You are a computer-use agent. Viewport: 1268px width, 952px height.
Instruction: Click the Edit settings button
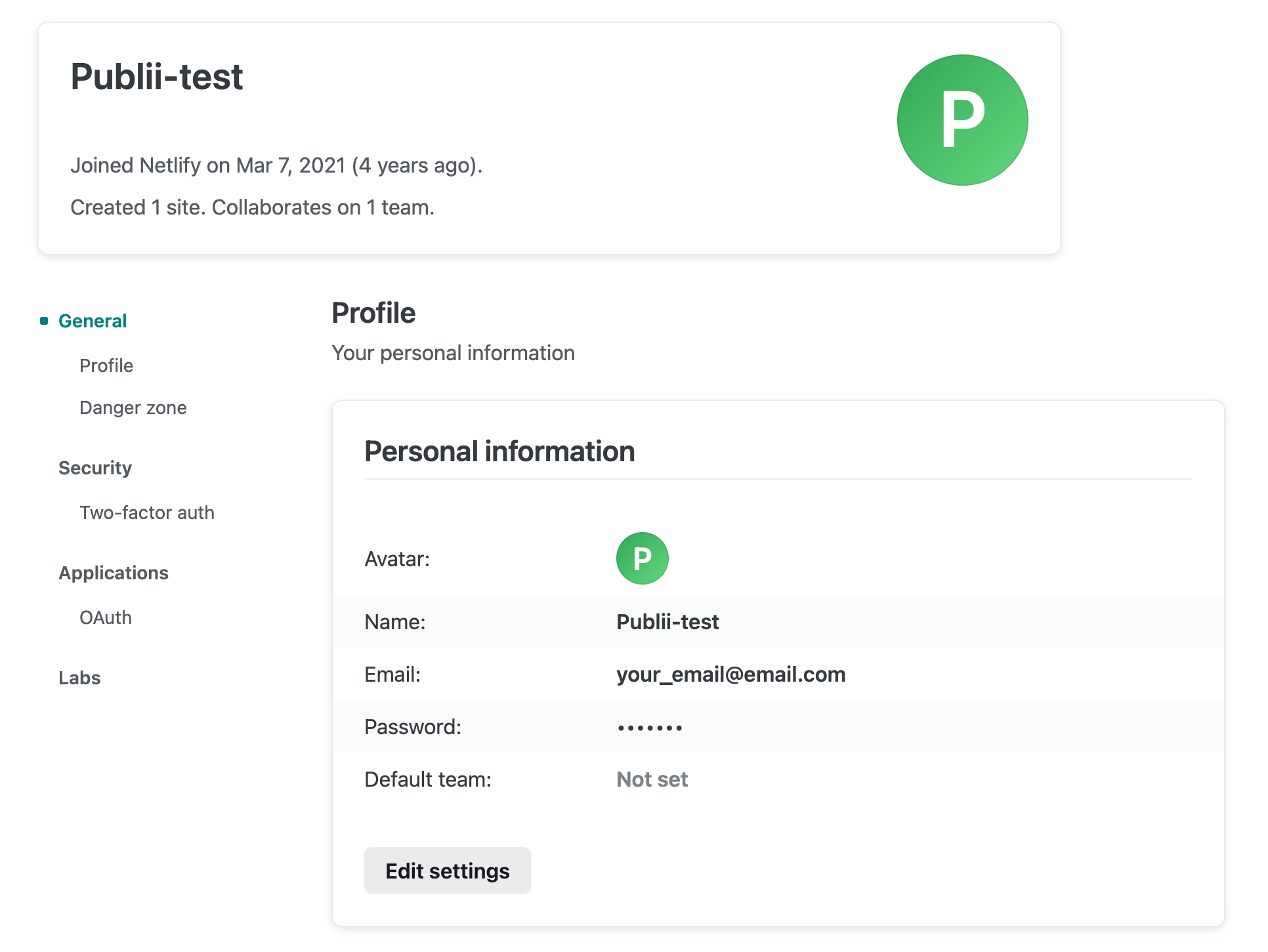[x=447, y=870]
